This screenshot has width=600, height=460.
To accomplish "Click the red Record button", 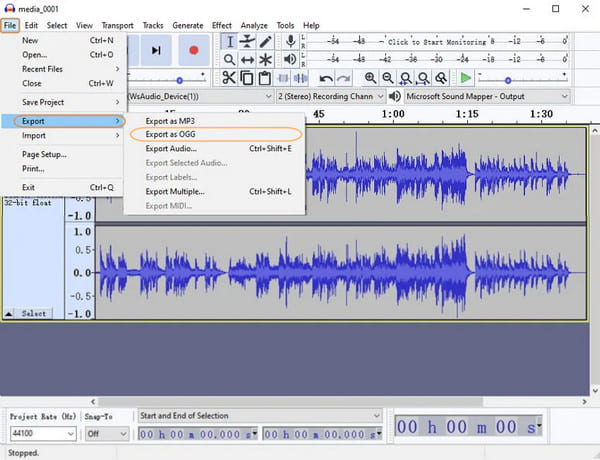I will 194,50.
